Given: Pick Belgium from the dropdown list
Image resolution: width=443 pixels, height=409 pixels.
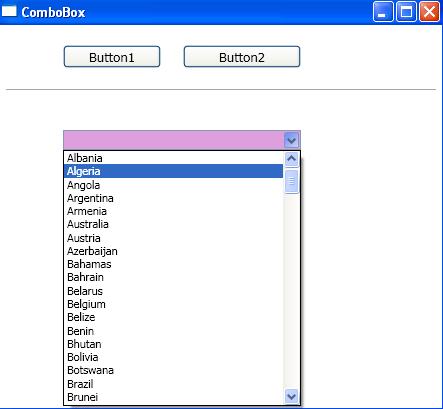Looking at the screenshot, I should click(x=173, y=304).
